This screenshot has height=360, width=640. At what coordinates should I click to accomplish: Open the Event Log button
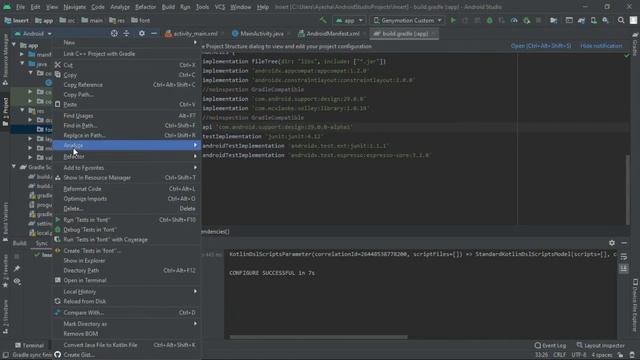550,345
